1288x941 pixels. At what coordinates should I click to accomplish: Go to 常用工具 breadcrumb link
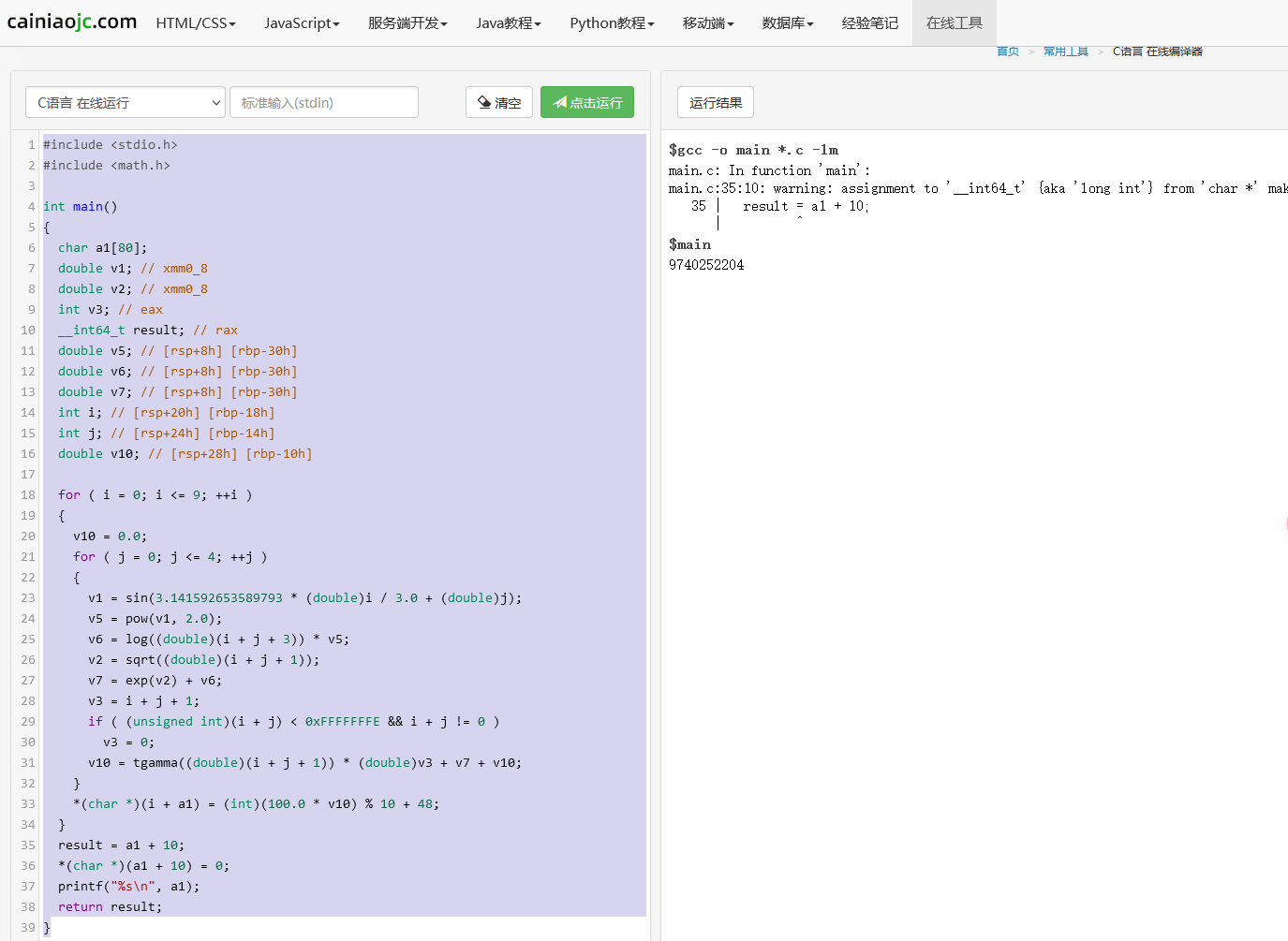click(x=1066, y=51)
